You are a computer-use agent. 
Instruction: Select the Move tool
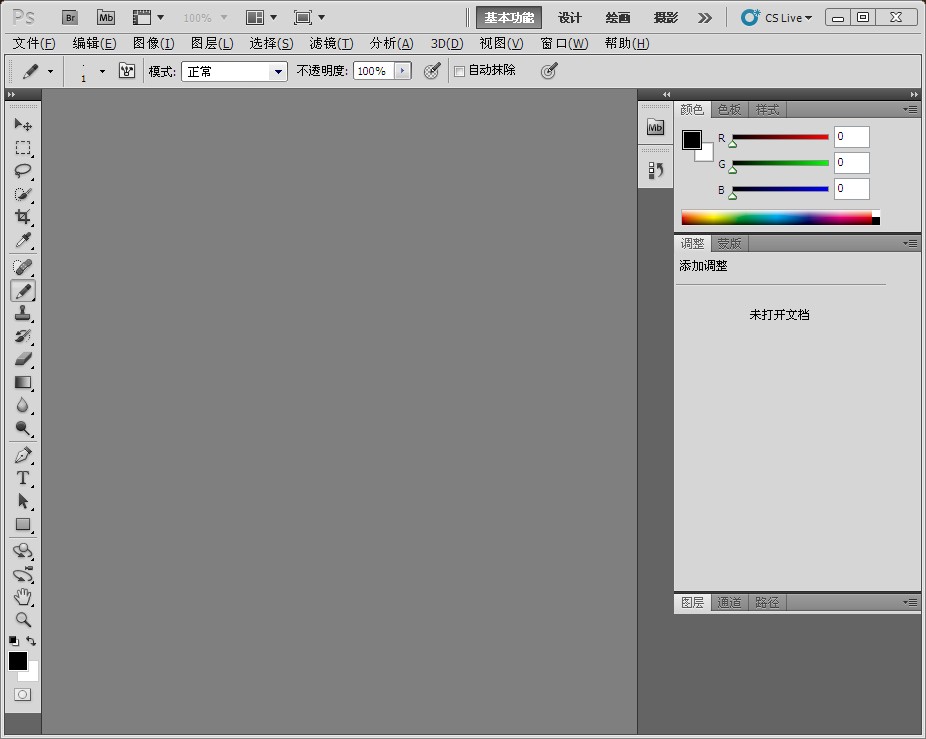tap(23, 124)
